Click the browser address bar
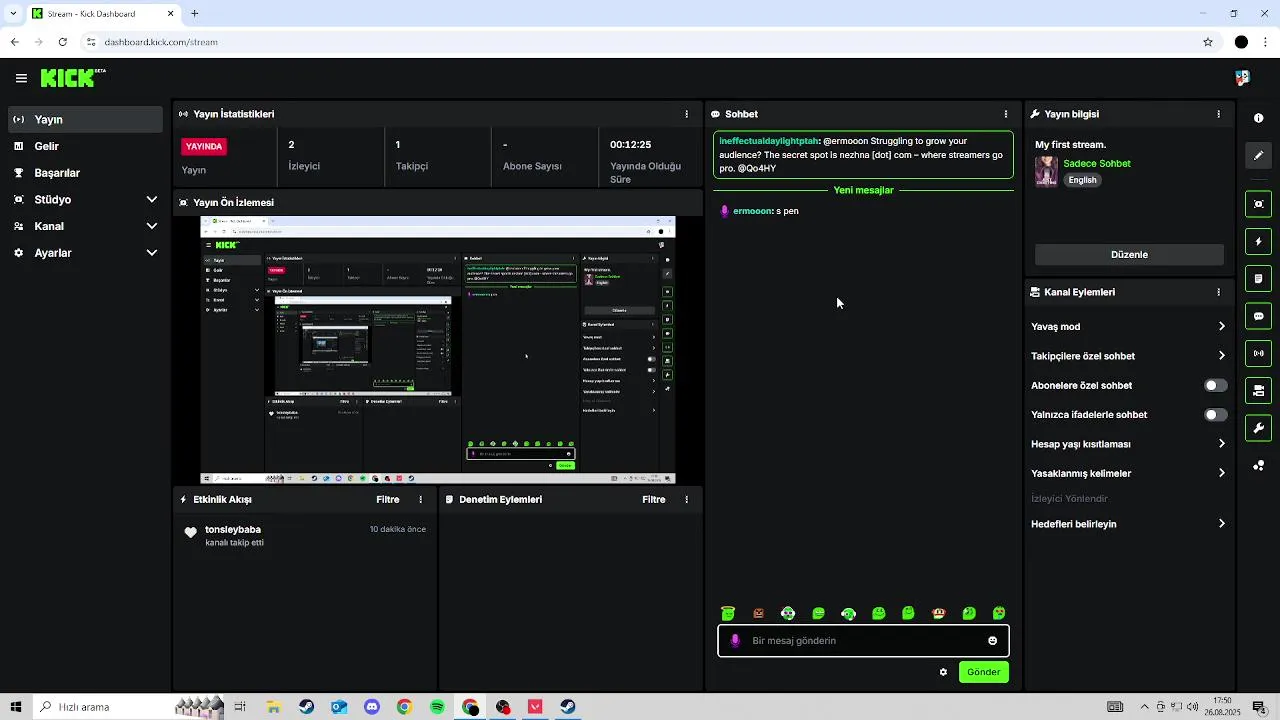The width and height of the screenshot is (1280, 720). 640,42
